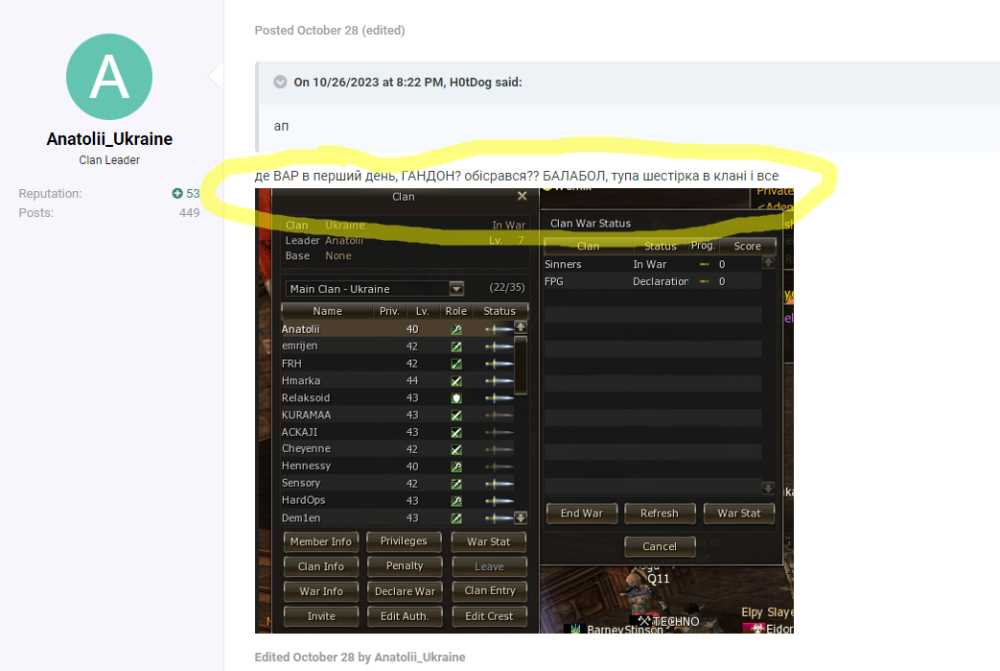Viewport: 1000px width, 671px height.
Task: Click the Edit Crest button
Action: point(489,616)
